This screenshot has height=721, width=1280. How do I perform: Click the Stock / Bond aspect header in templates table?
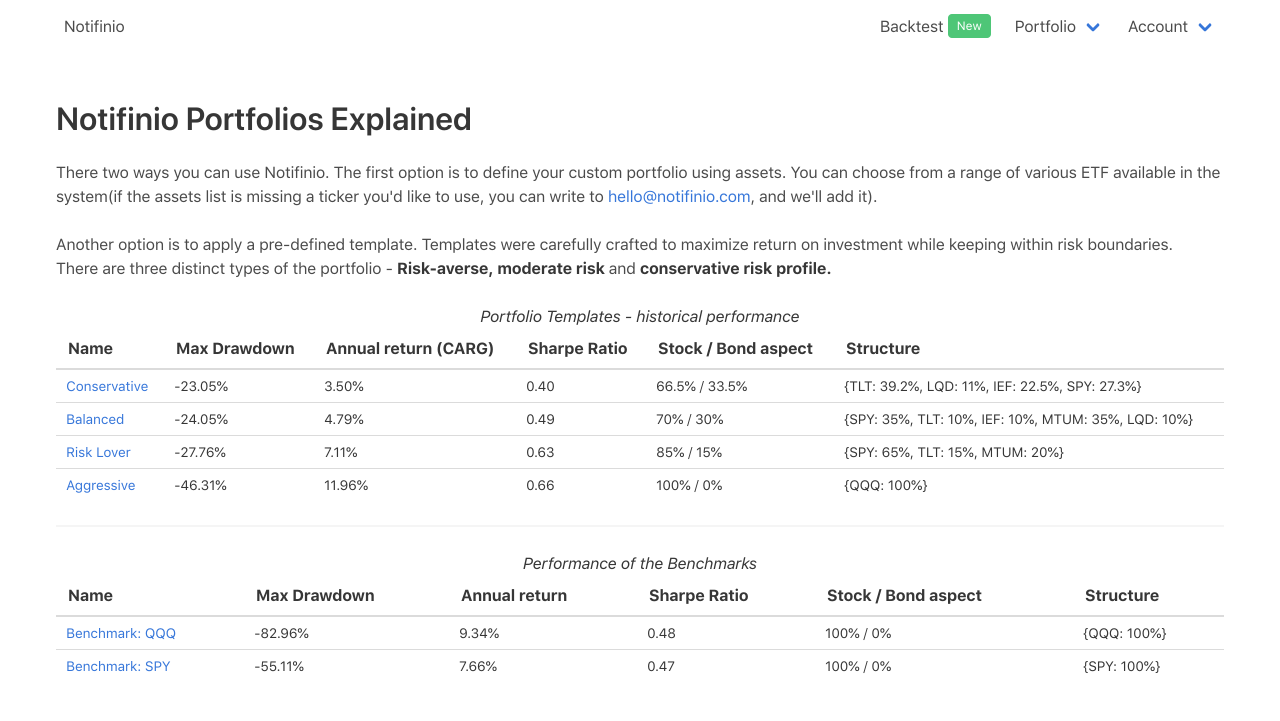[735, 349]
